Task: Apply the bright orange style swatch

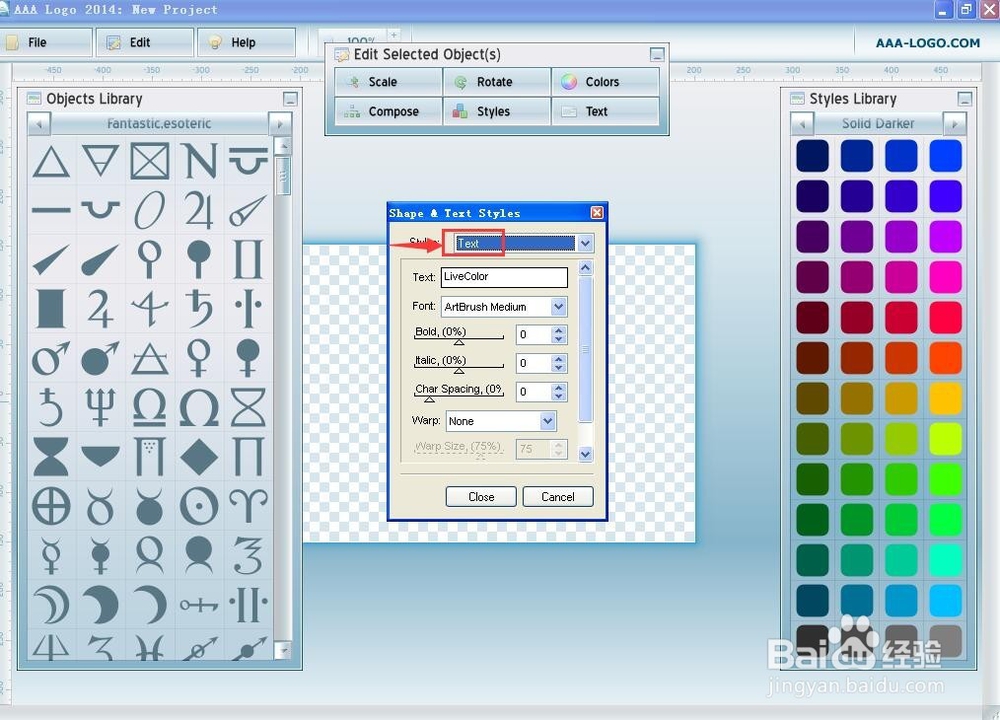Action: (945, 358)
